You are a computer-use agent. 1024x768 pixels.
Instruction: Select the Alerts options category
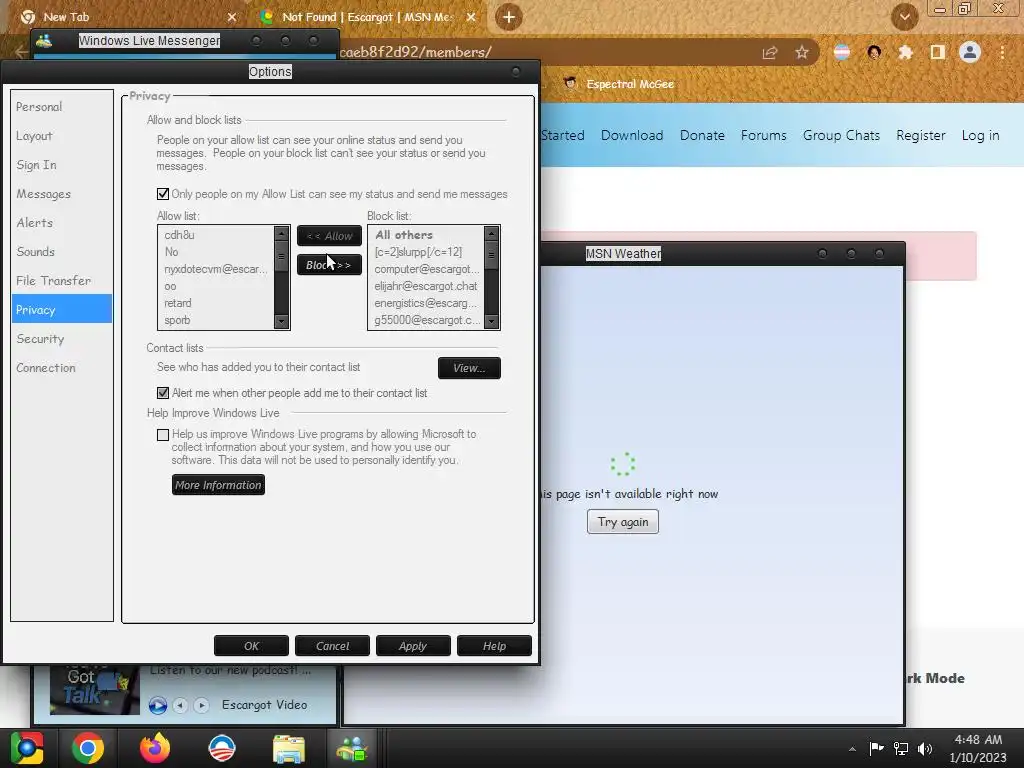coord(62,223)
